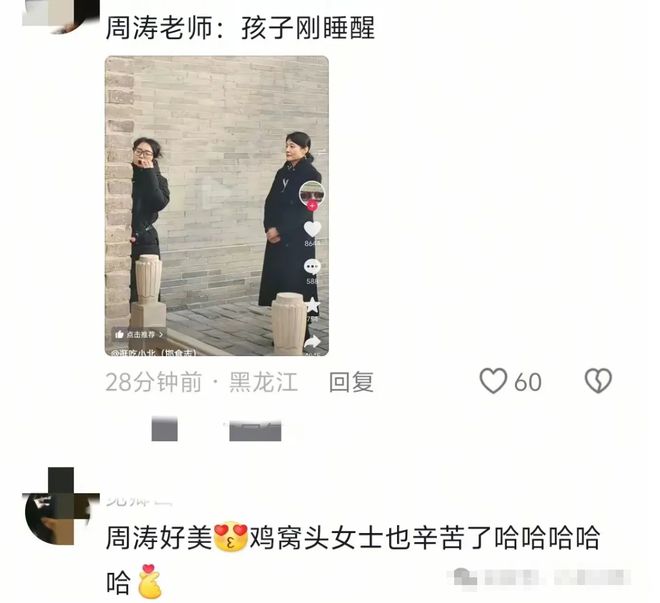Expand the blurred replies row below timestamp
The image size is (660, 603).
[x=216, y=430]
